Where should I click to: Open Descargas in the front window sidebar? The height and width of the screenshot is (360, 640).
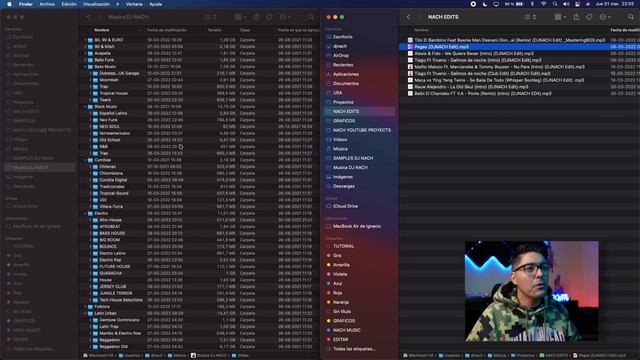click(344, 187)
